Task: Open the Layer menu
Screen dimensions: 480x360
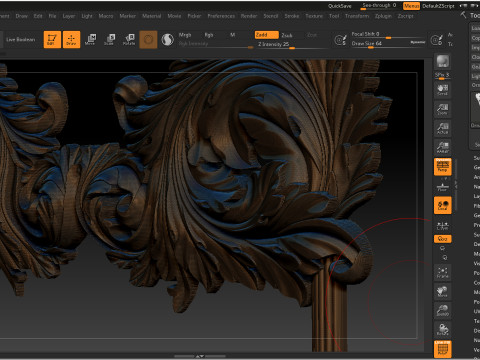Action: coord(69,16)
